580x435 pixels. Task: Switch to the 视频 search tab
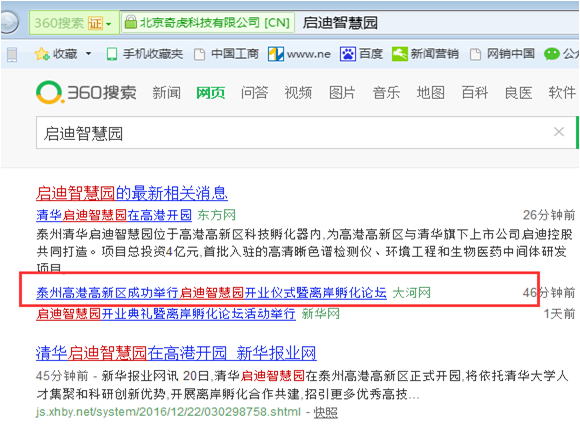298,92
